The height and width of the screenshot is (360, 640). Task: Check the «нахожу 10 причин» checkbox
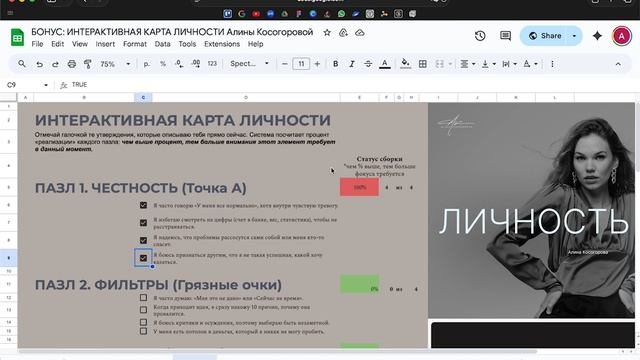[143, 310]
